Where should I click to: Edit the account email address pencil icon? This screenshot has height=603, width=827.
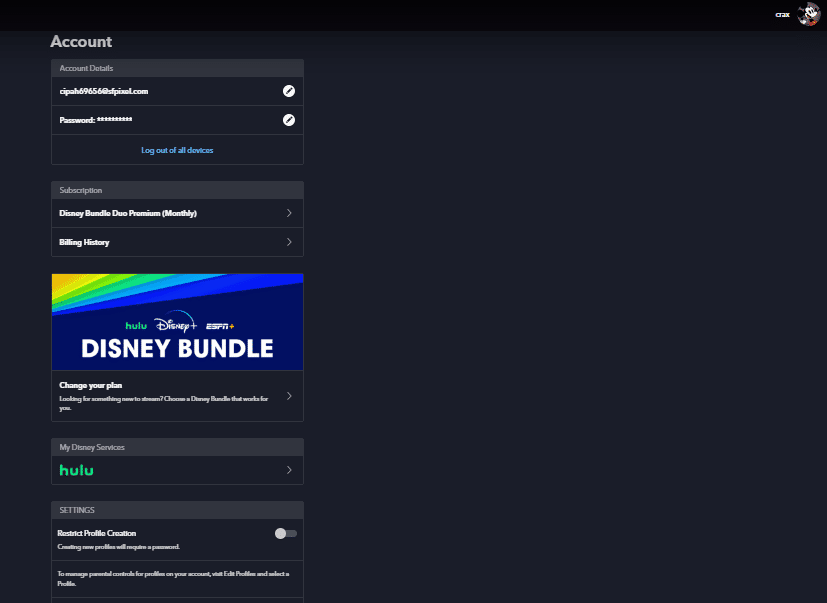click(289, 91)
